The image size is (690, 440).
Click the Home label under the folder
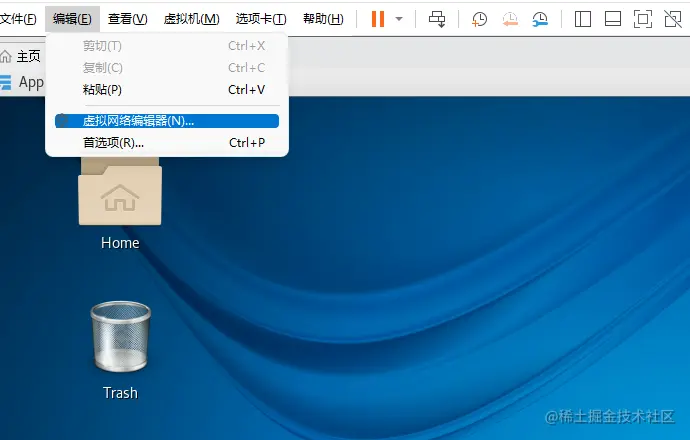coord(120,243)
